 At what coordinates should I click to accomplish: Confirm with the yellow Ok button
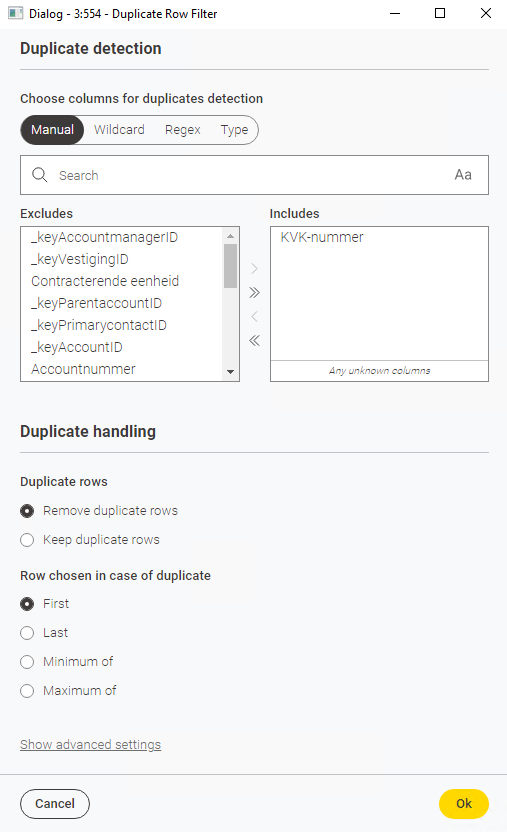pos(464,803)
